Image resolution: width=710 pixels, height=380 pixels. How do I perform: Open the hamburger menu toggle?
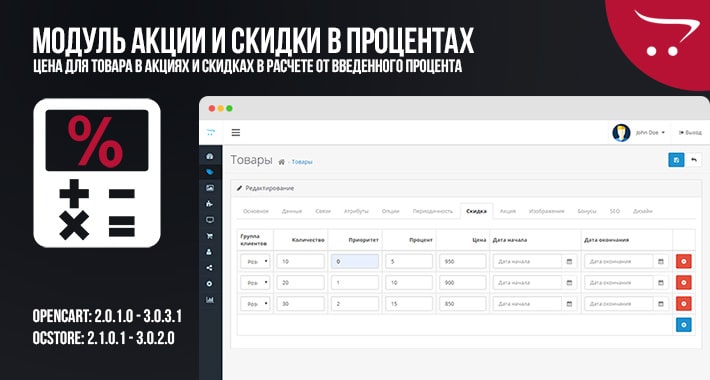[235, 133]
